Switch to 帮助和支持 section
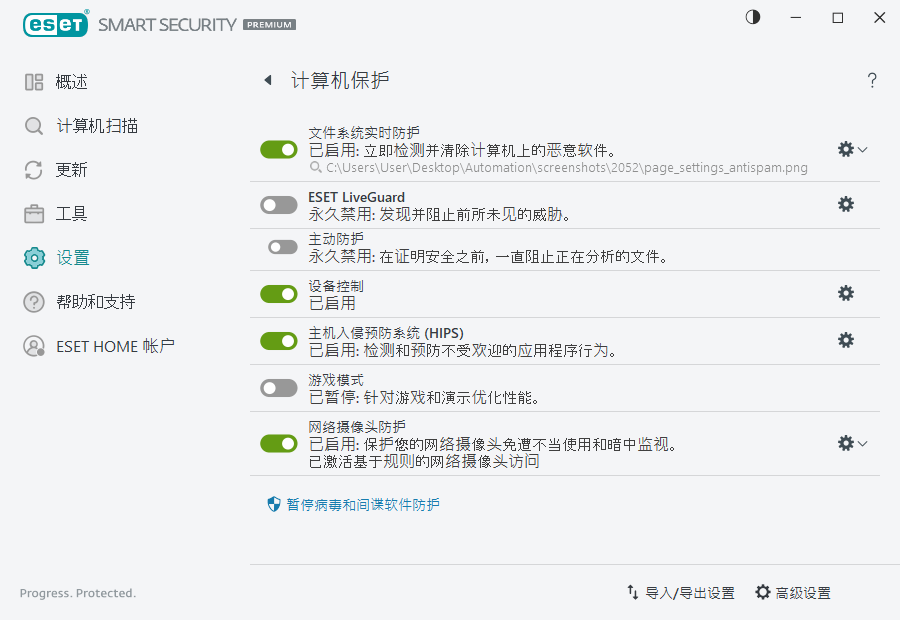Image resolution: width=900 pixels, height=620 pixels. pos(33,301)
